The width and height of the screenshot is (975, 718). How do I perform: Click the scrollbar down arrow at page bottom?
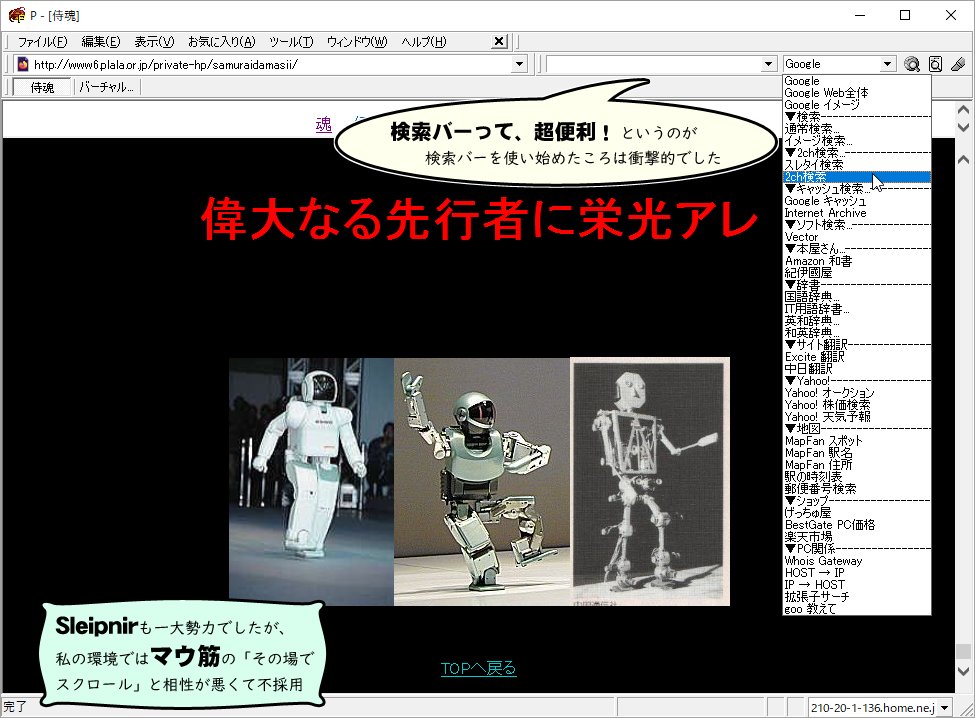coord(964,671)
